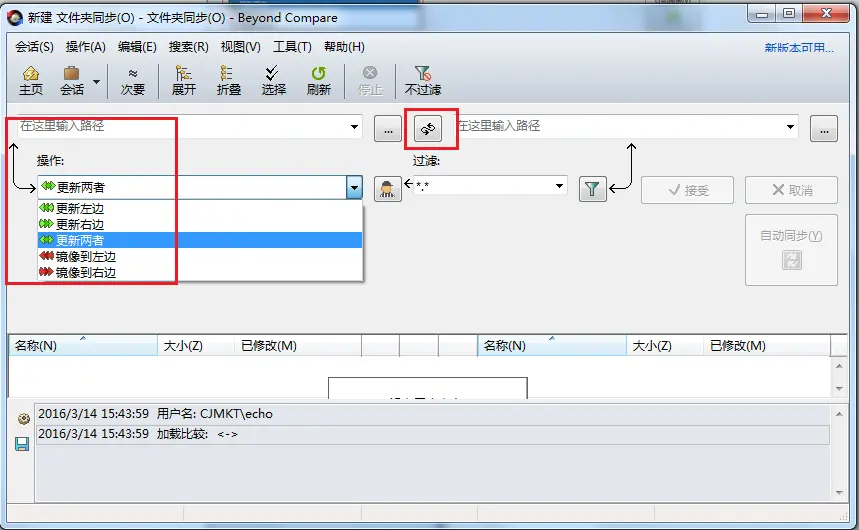This screenshot has height=530, width=859.
Task: Click the log panel scrollbar down arrow
Action: (839, 493)
